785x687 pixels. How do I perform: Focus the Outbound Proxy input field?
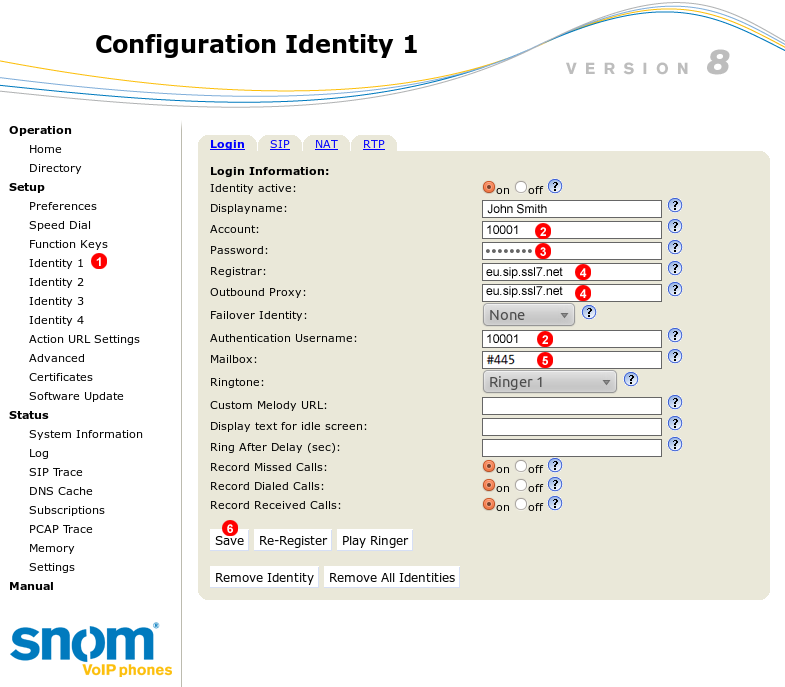(x=572, y=293)
